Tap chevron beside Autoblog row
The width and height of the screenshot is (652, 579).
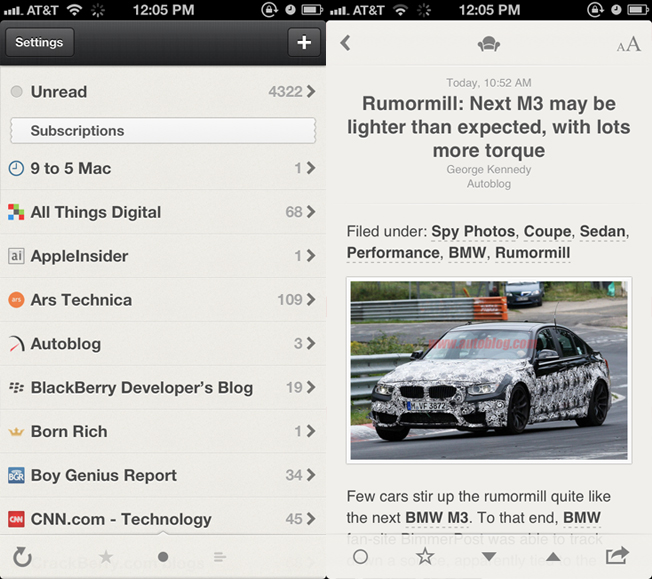point(311,344)
